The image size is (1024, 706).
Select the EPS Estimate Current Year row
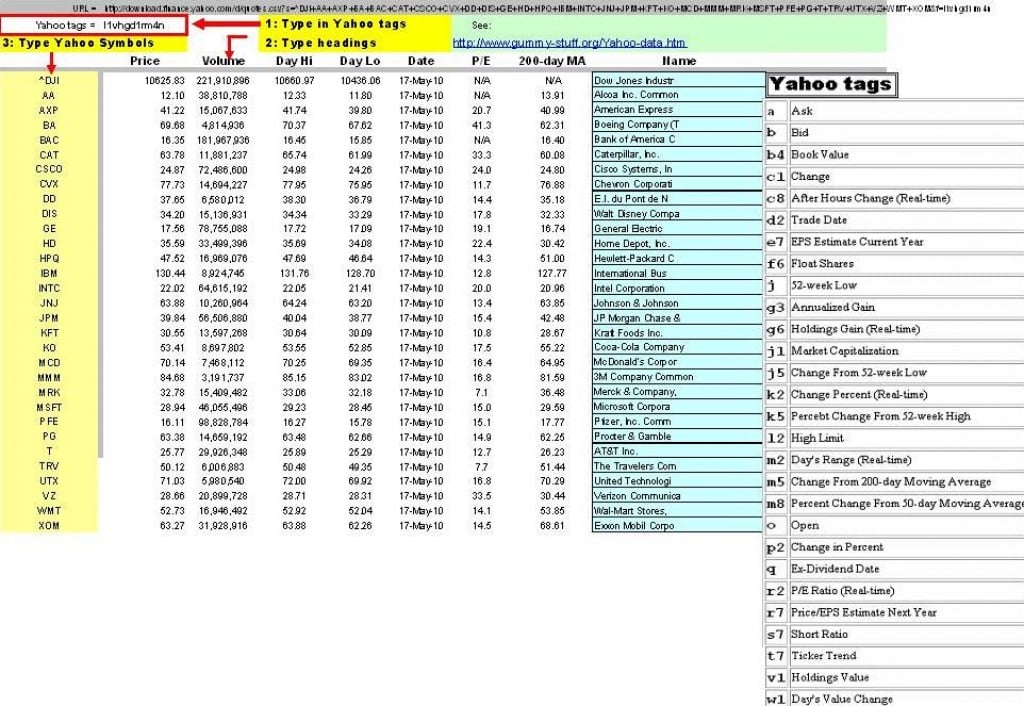point(895,242)
